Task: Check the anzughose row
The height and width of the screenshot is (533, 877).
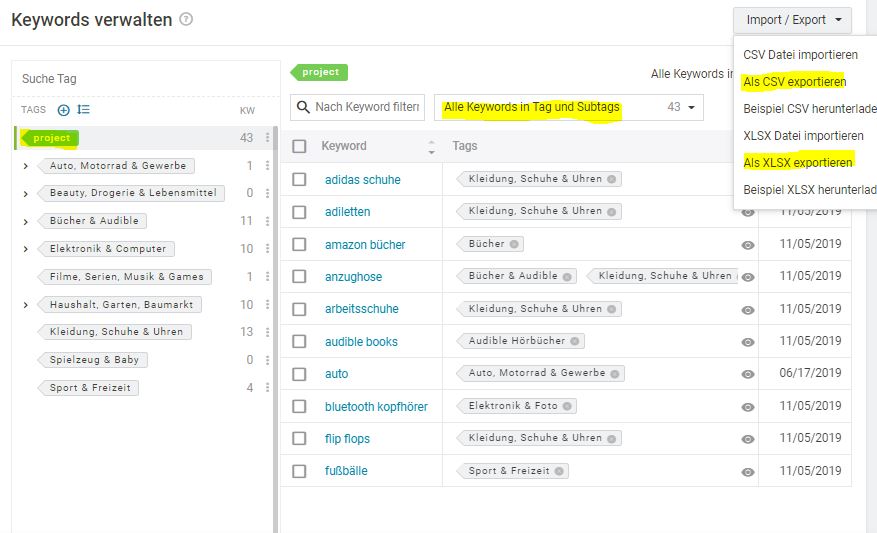Action: click(x=299, y=276)
